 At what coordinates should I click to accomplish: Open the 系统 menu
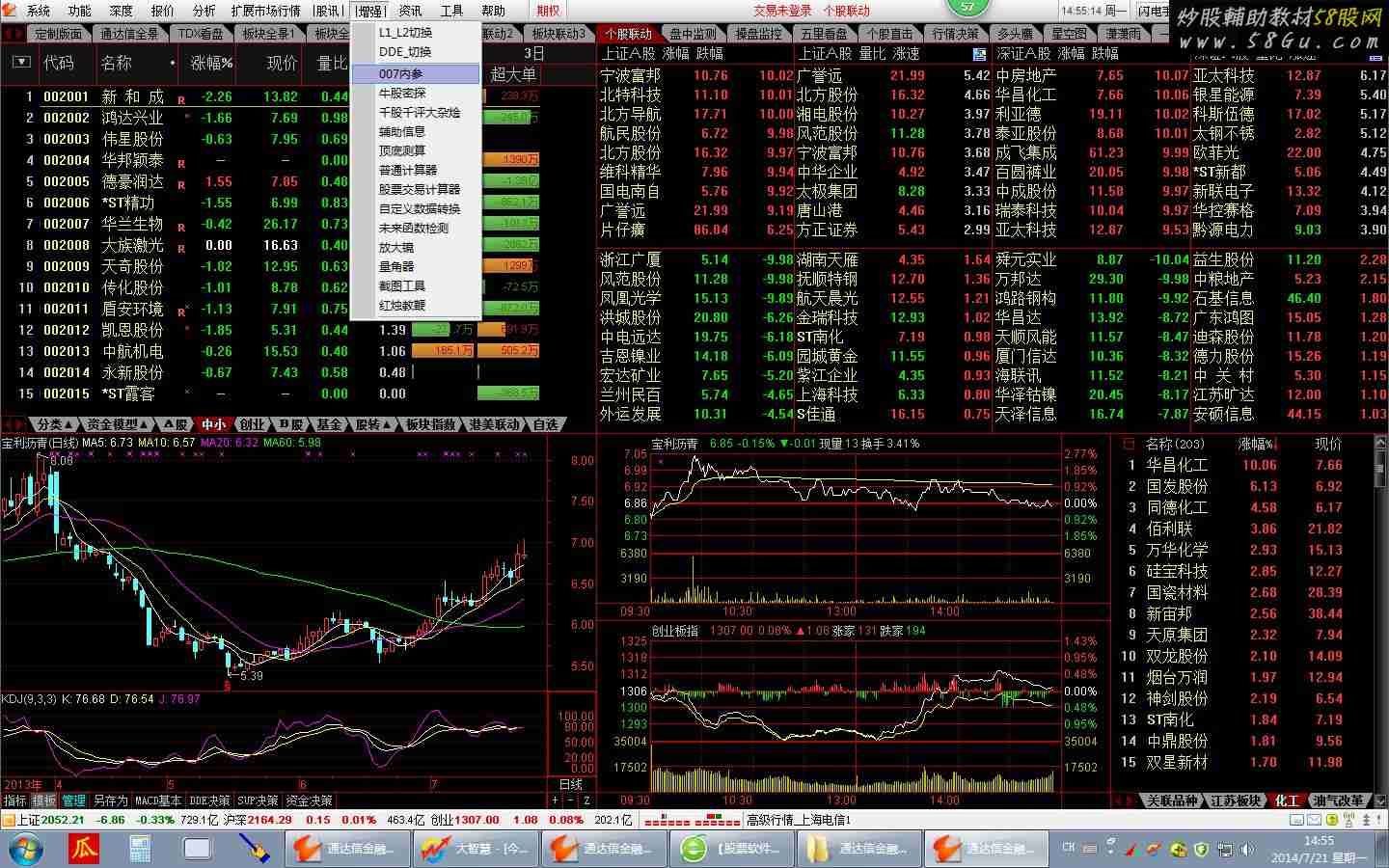pos(38,11)
